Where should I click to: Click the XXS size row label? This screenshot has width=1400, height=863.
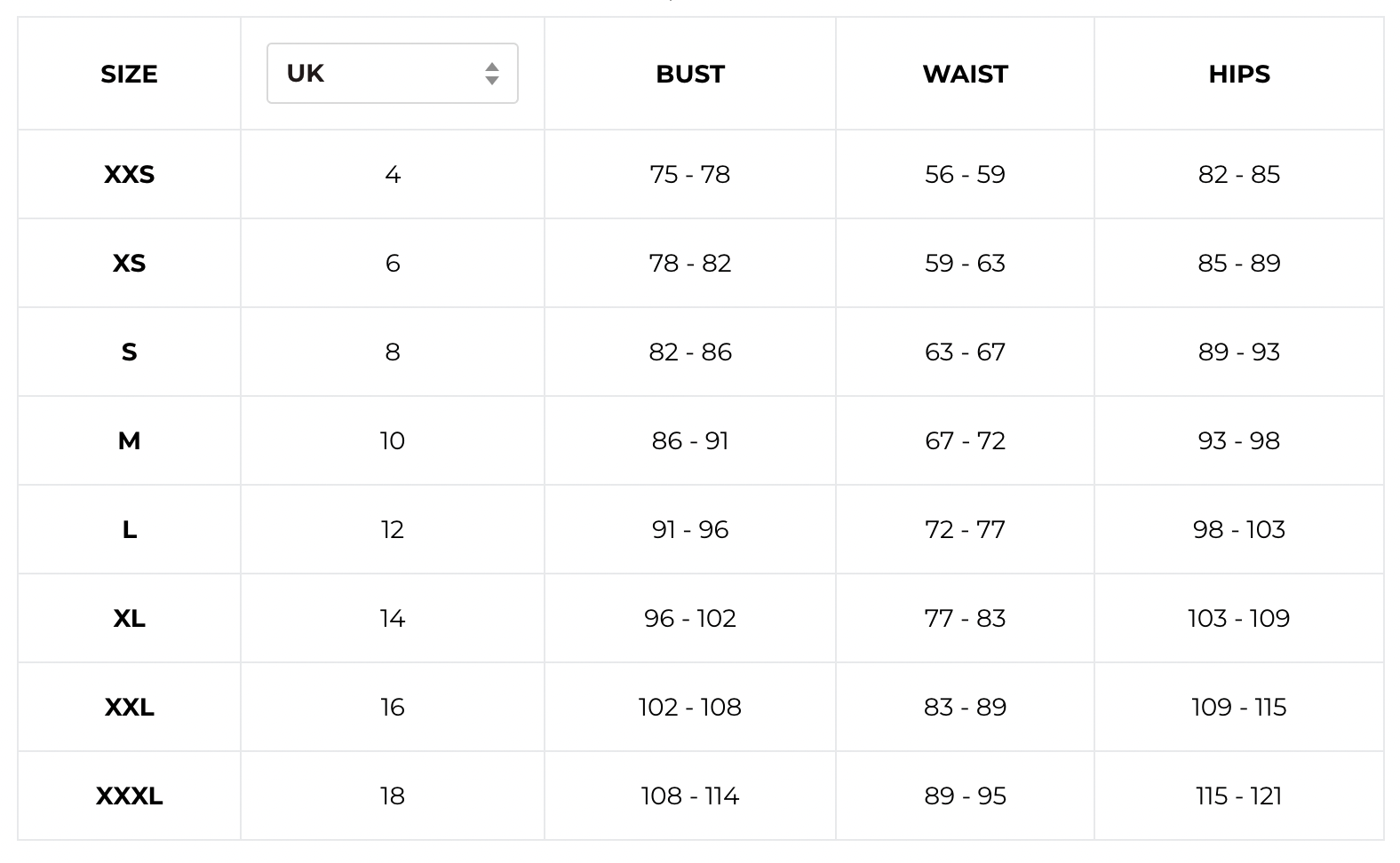point(129,175)
